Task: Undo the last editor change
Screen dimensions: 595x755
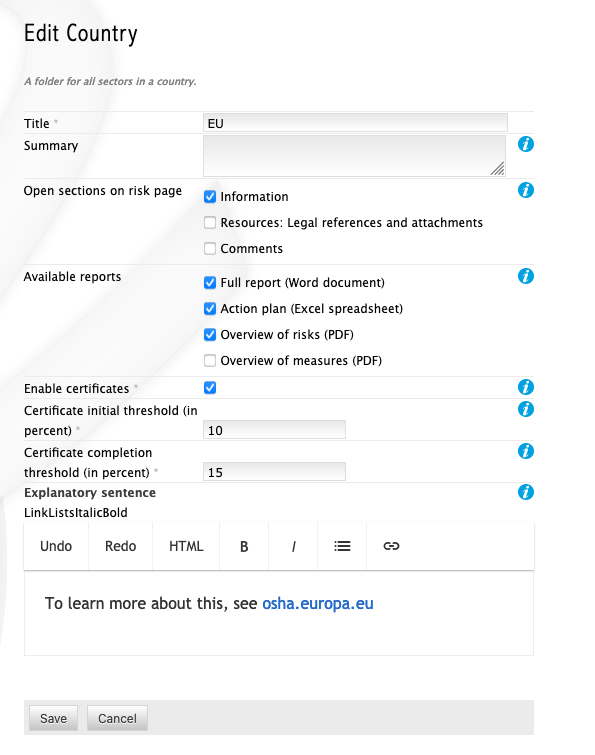Action: (56, 546)
